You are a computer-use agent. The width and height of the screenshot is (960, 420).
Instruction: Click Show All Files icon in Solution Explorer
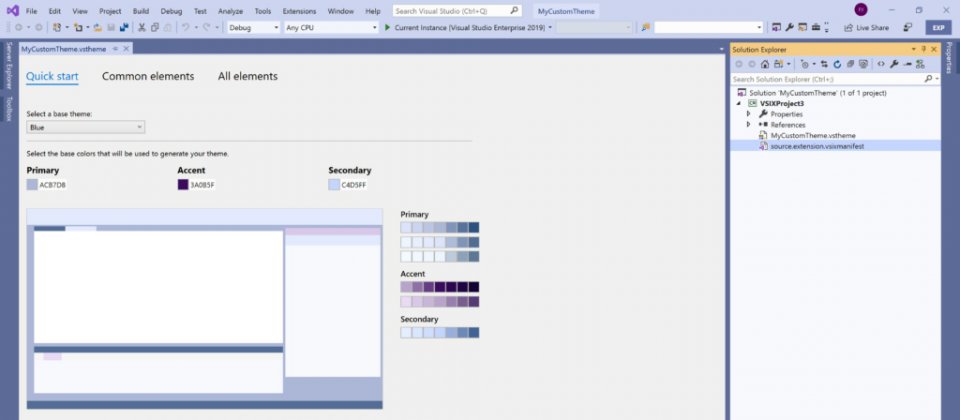(x=863, y=64)
